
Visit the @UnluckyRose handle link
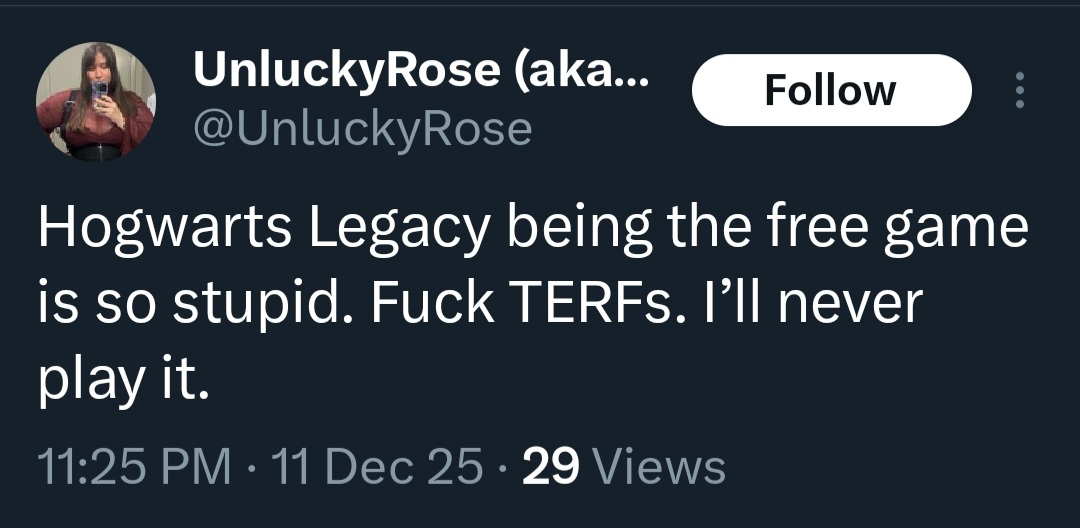tap(362, 129)
